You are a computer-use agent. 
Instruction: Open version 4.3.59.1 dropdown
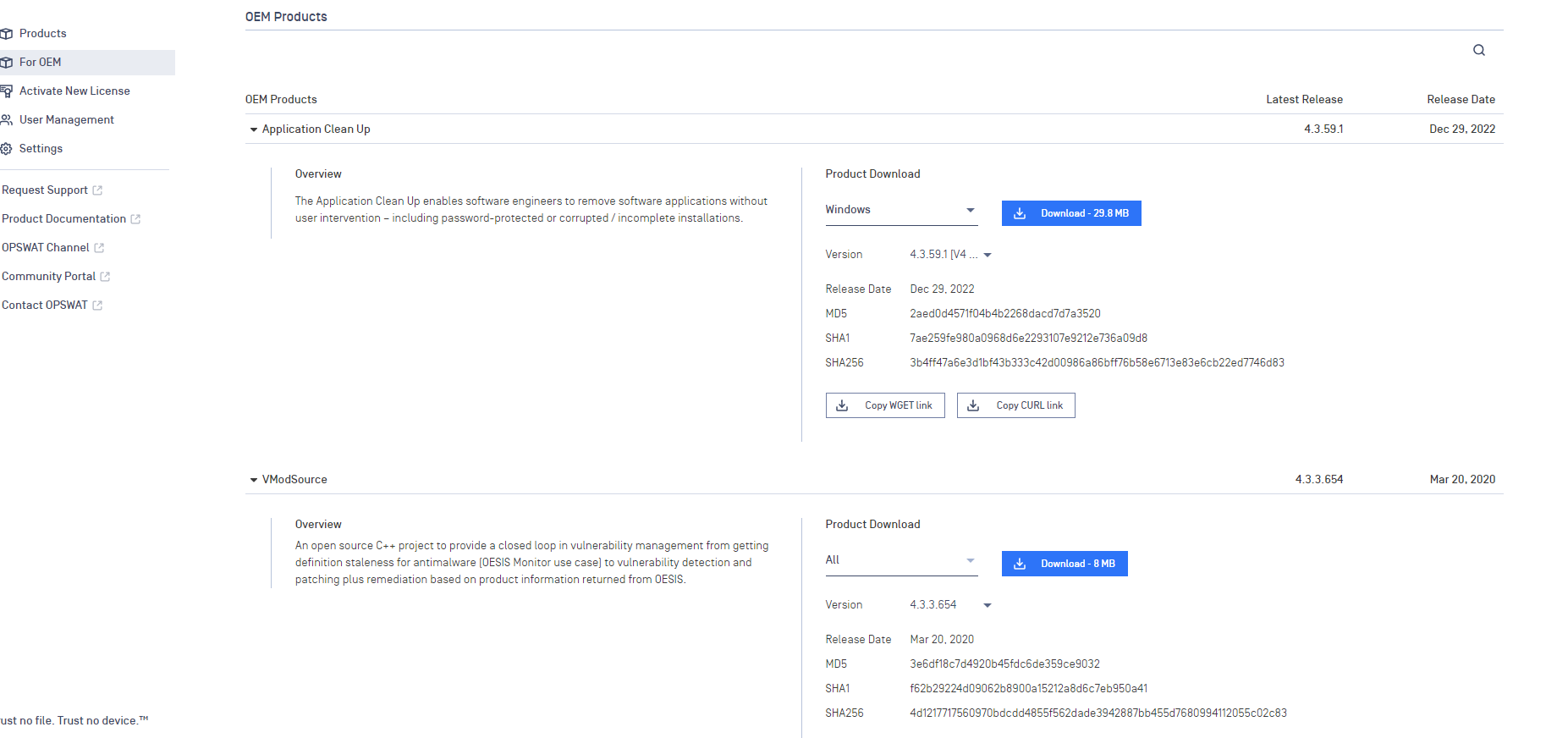click(x=950, y=255)
